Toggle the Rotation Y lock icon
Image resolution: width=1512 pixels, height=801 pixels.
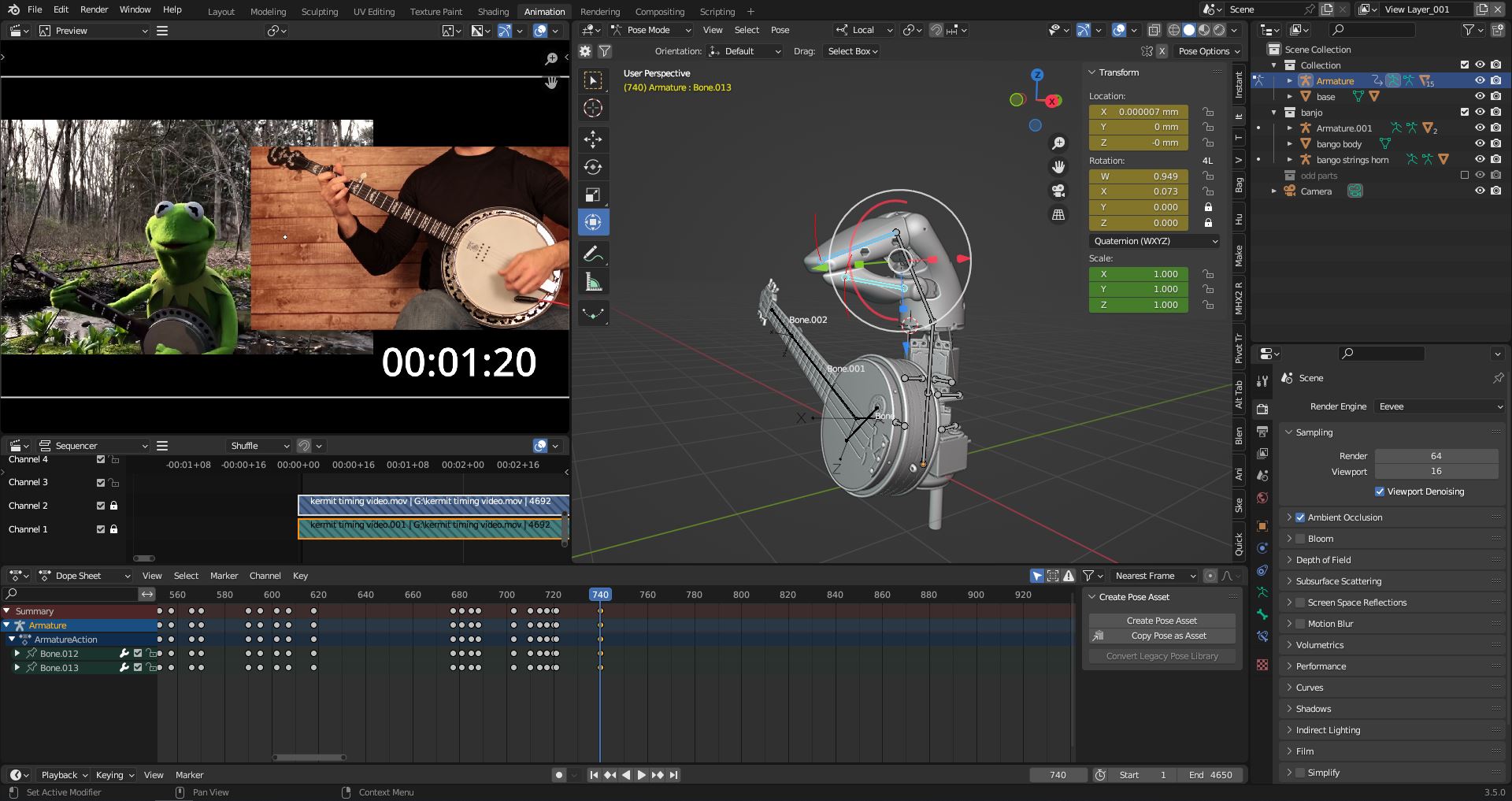click(x=1208, y=207)
